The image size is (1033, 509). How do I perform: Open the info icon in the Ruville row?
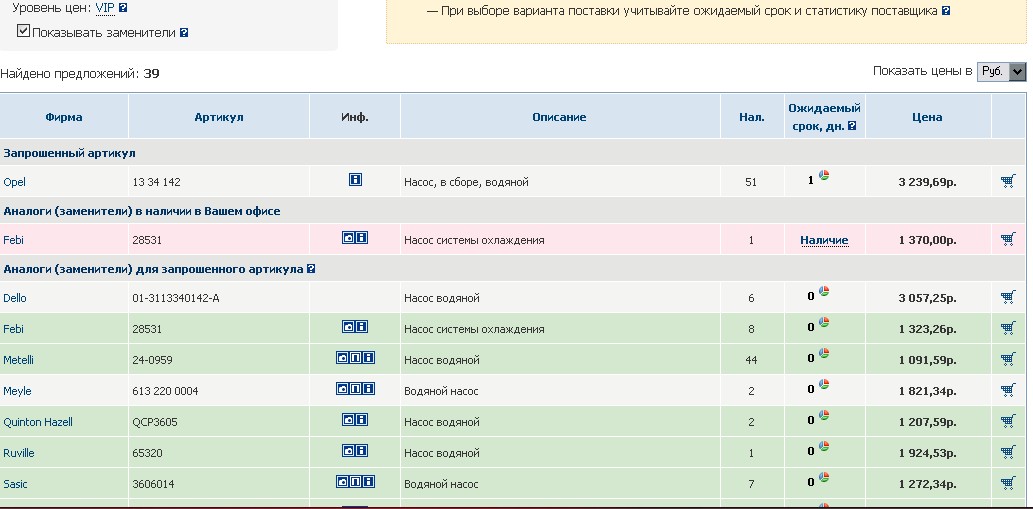[x=362, y=450]
